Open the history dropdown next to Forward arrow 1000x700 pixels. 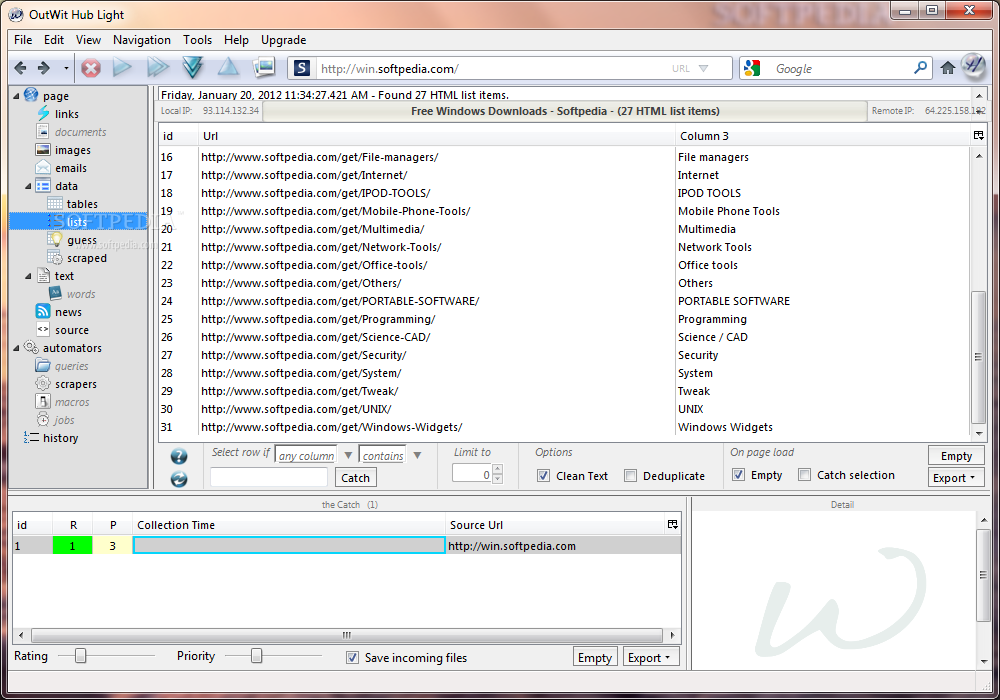pos(66,68)
